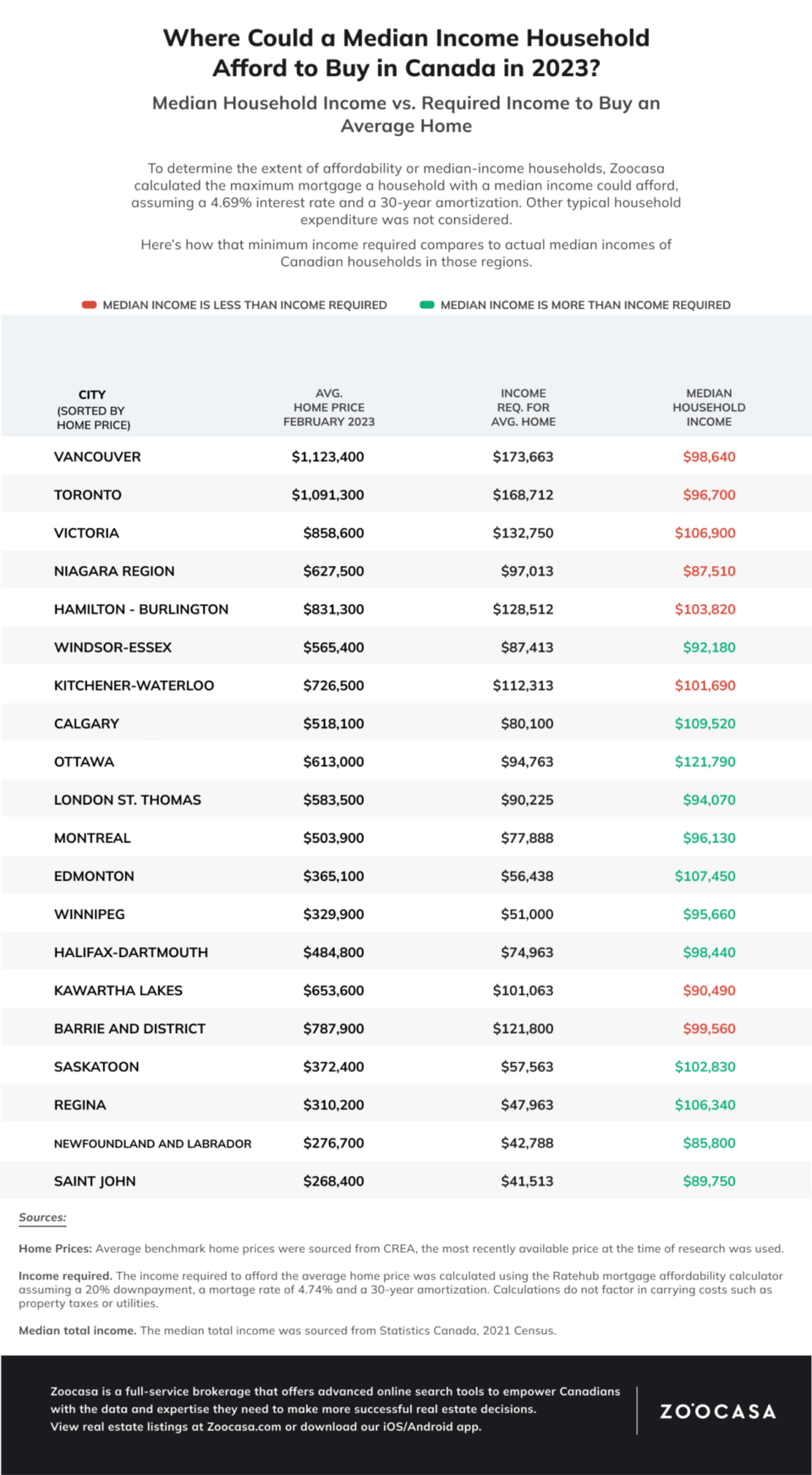The image size is (812, 1475).
Task: Click Saint John's median income $89,750
Action: pos(710,1181)
